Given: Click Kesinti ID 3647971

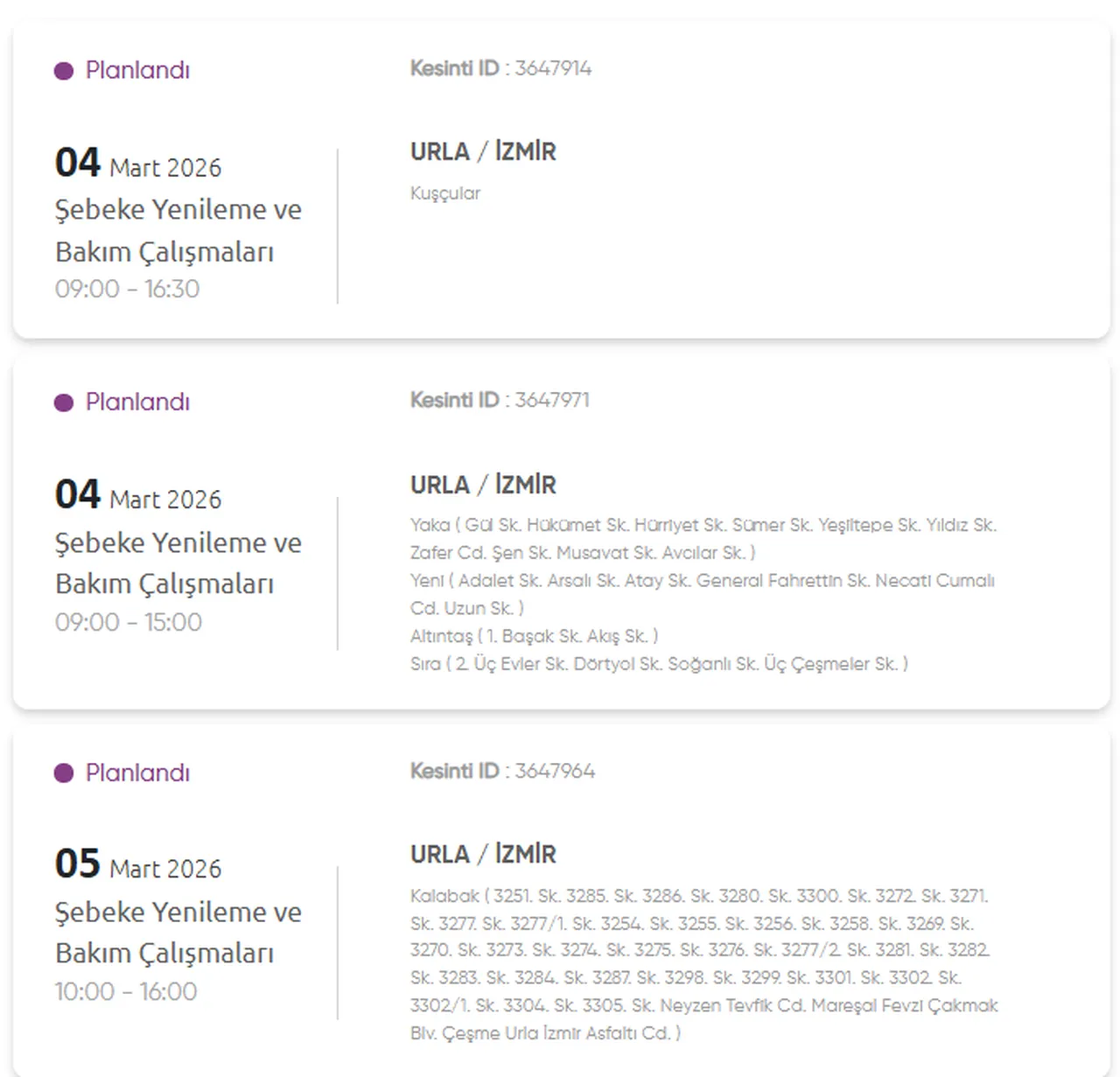Looking at the screenshot, I should (500, 400).
